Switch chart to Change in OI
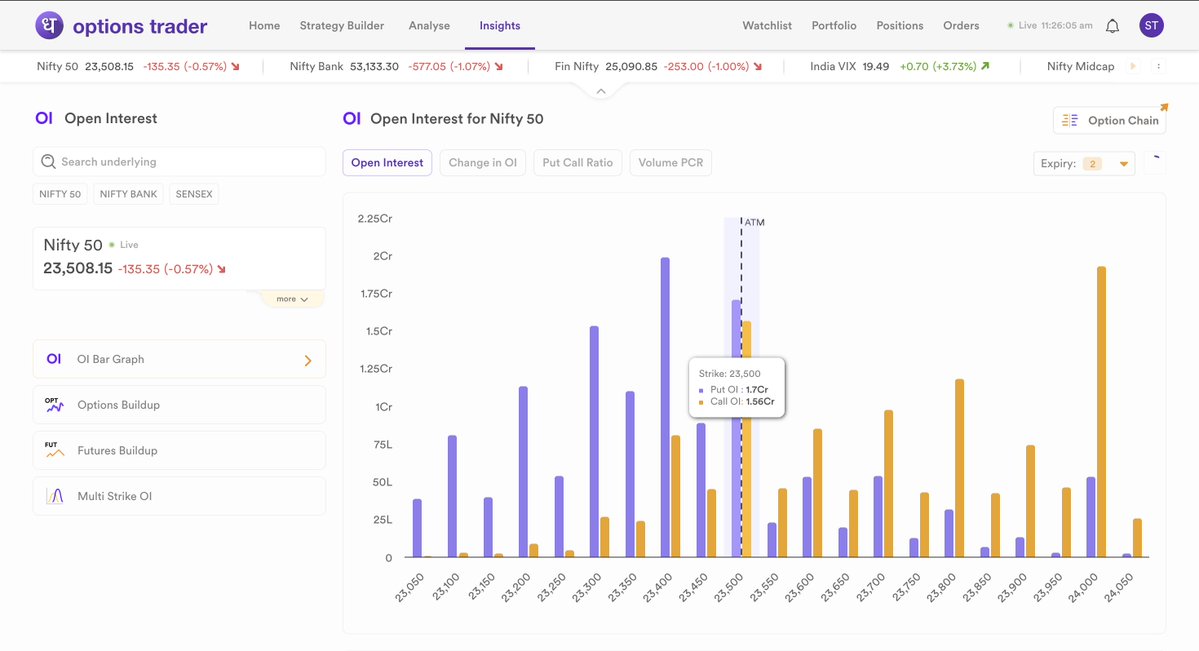1199x651 pixels. pos(483,163)
